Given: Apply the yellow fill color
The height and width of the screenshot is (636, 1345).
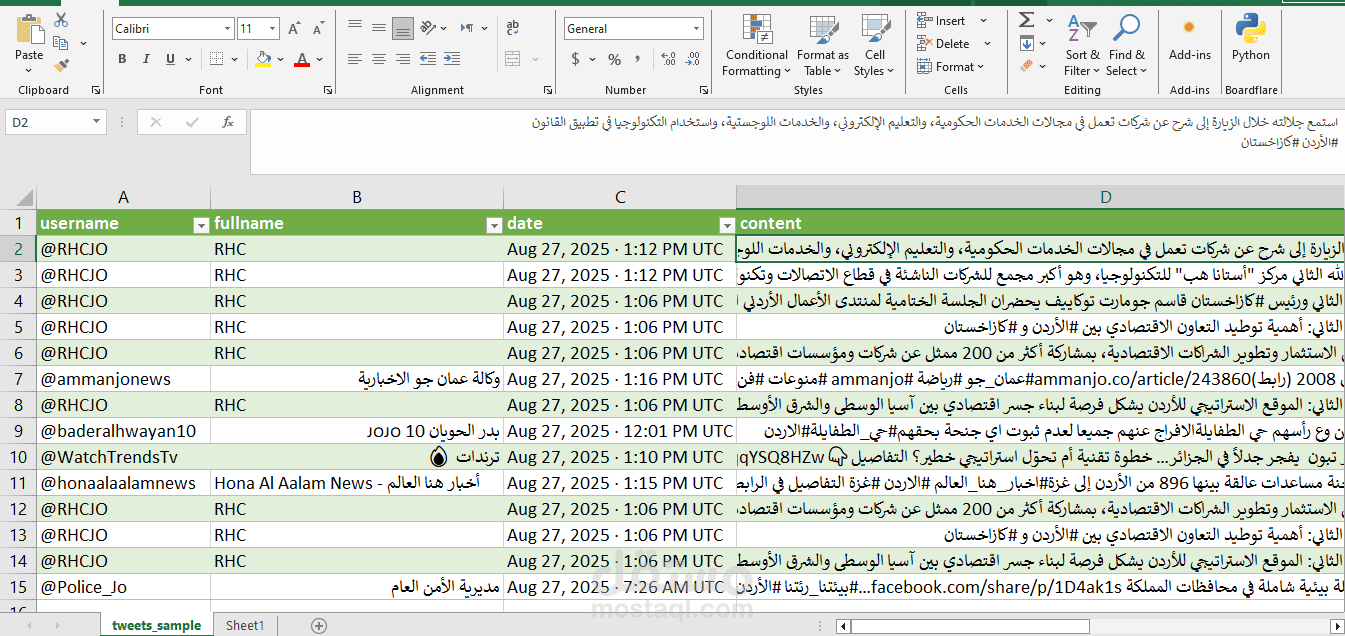Looking at the screenshot, I should point(263,59).
